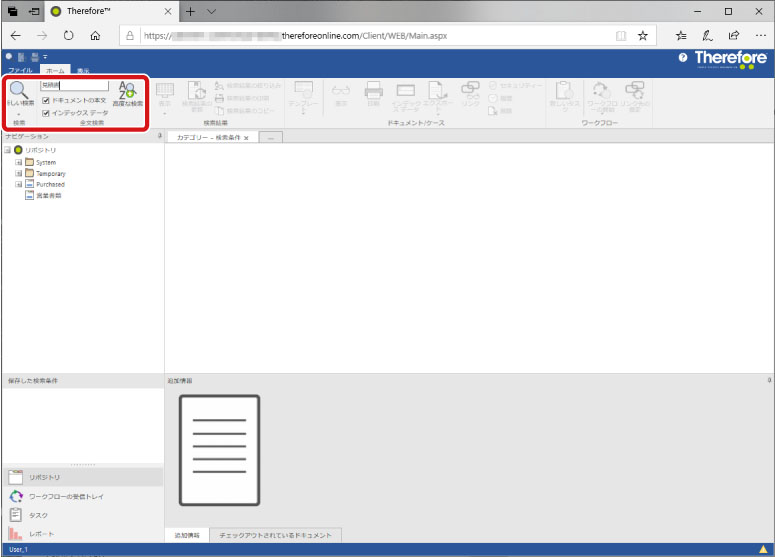
Task: Click the full-text search input field
Action: pos(74,86)
